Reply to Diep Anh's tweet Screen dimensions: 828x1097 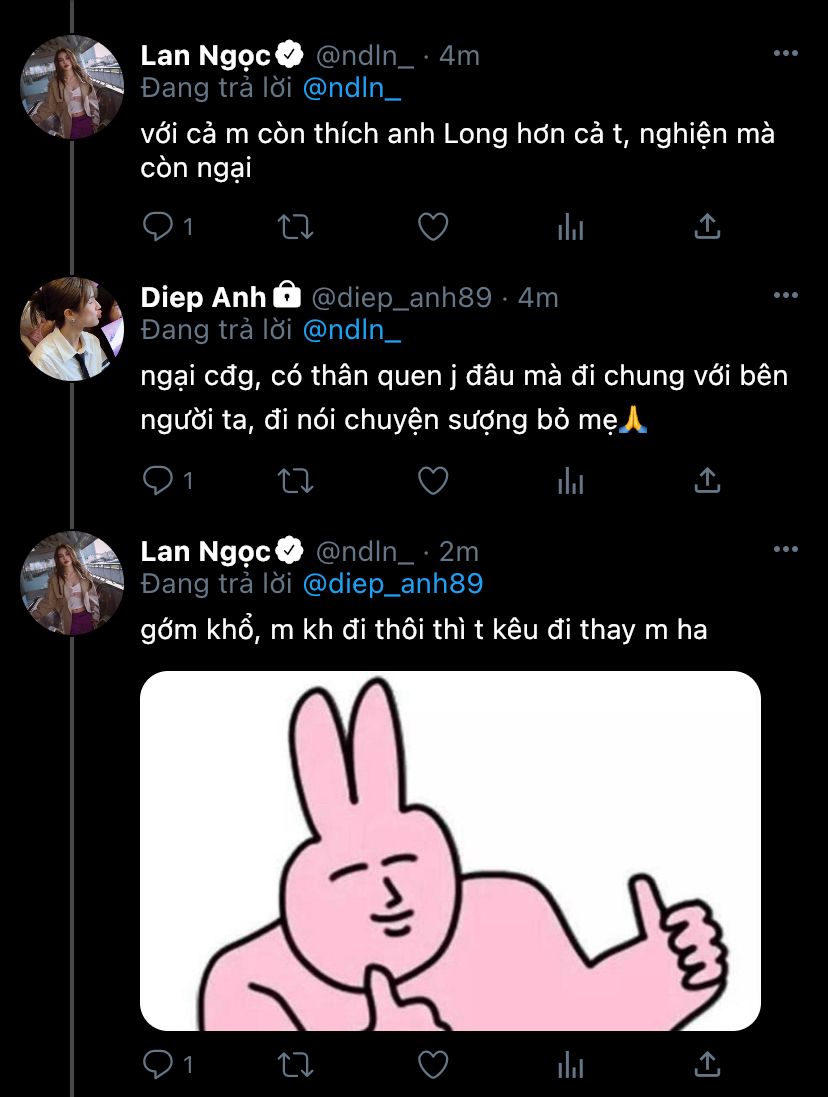(x=158, y=481)
